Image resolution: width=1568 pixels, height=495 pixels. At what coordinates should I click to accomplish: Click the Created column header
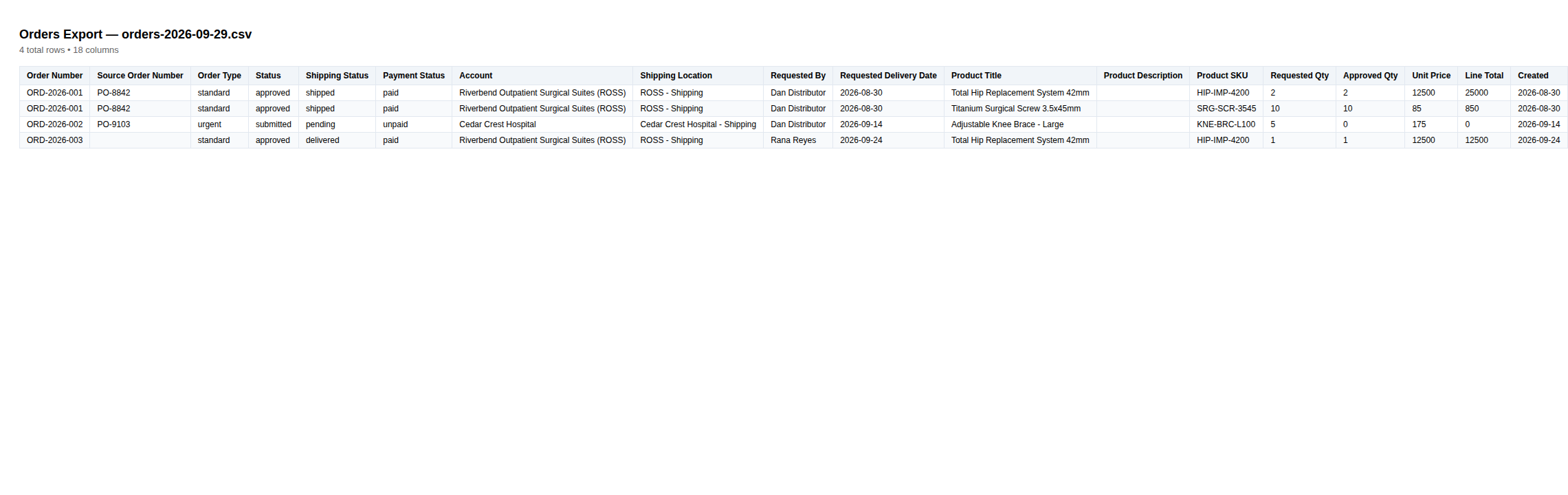[x=1539, y=76]
